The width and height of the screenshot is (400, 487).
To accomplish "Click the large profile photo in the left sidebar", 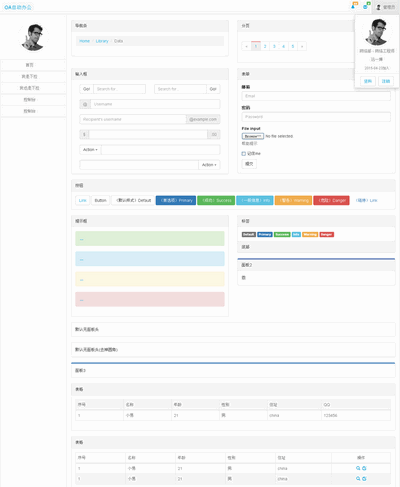I will (33, 37).
